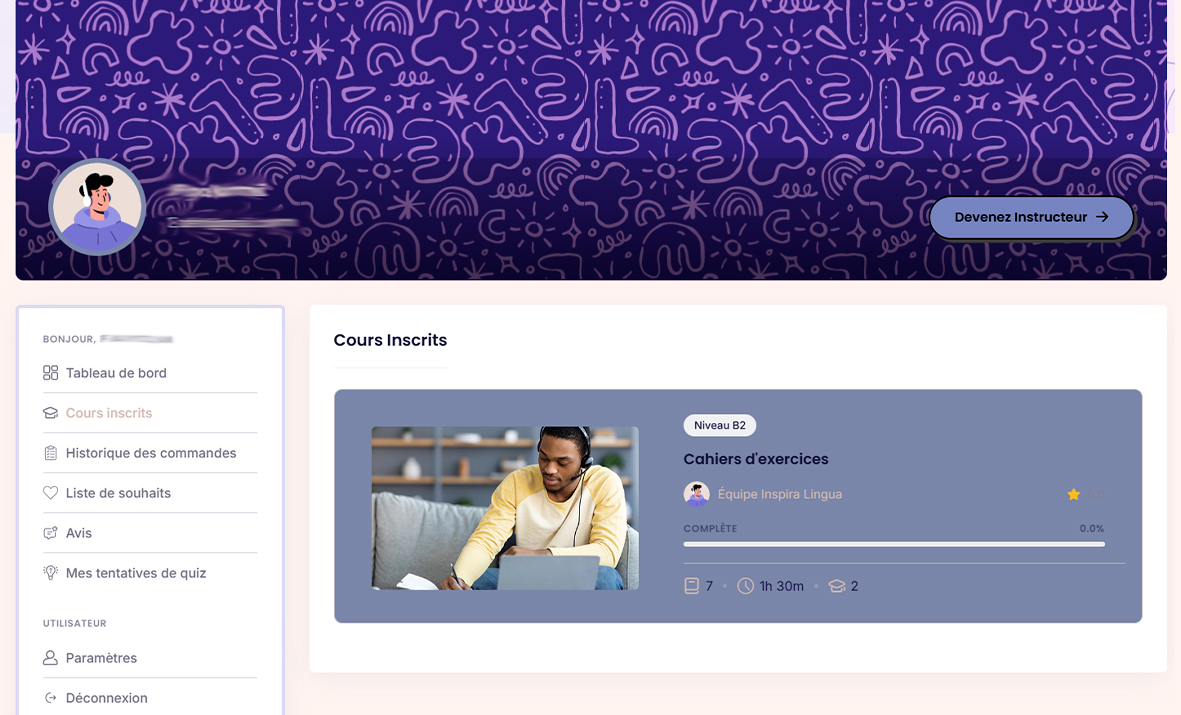
Task: Click the profile avatar in the banner
Action: click(x=97, y=206)
